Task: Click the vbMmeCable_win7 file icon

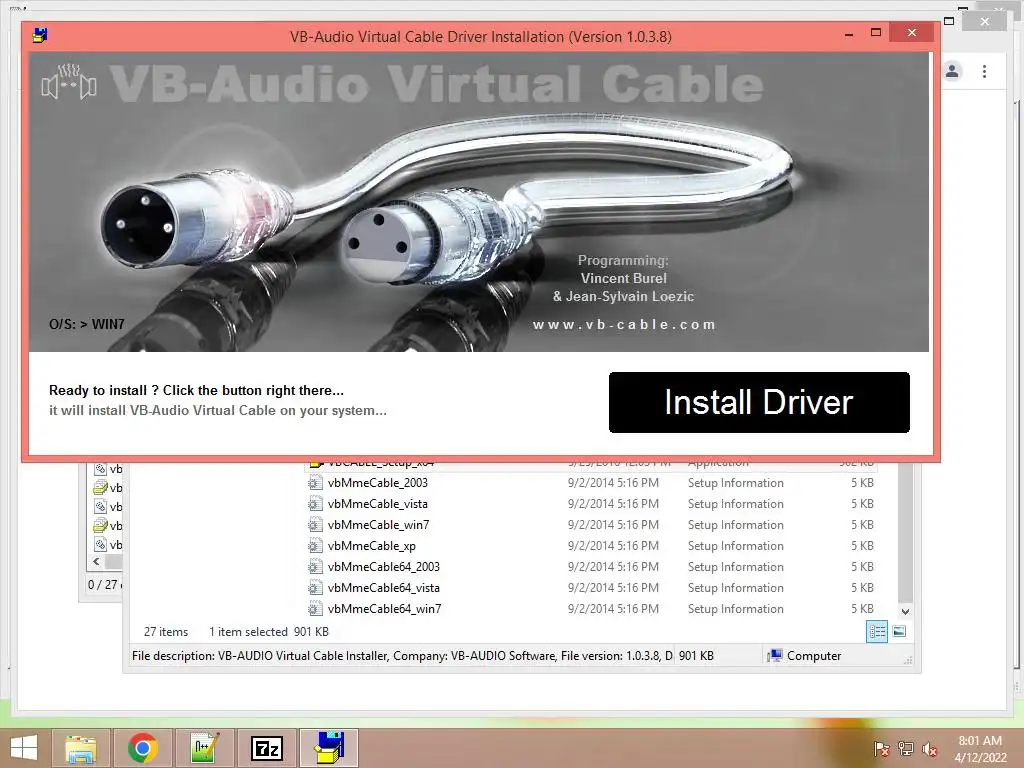Action: point(315,524)
